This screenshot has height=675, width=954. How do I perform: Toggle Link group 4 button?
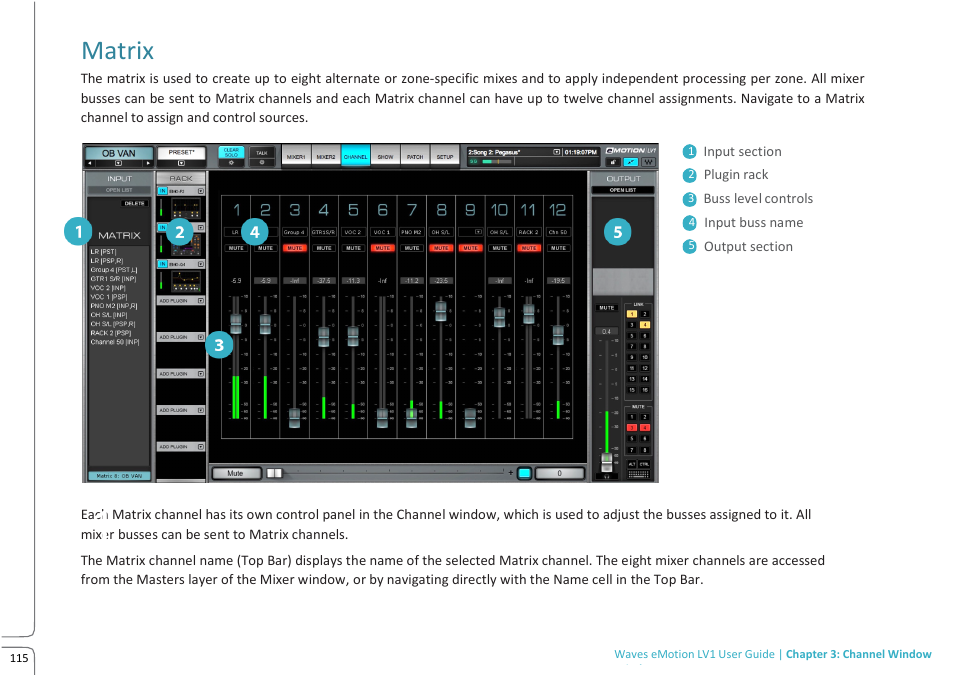click(x=644, y=325)
